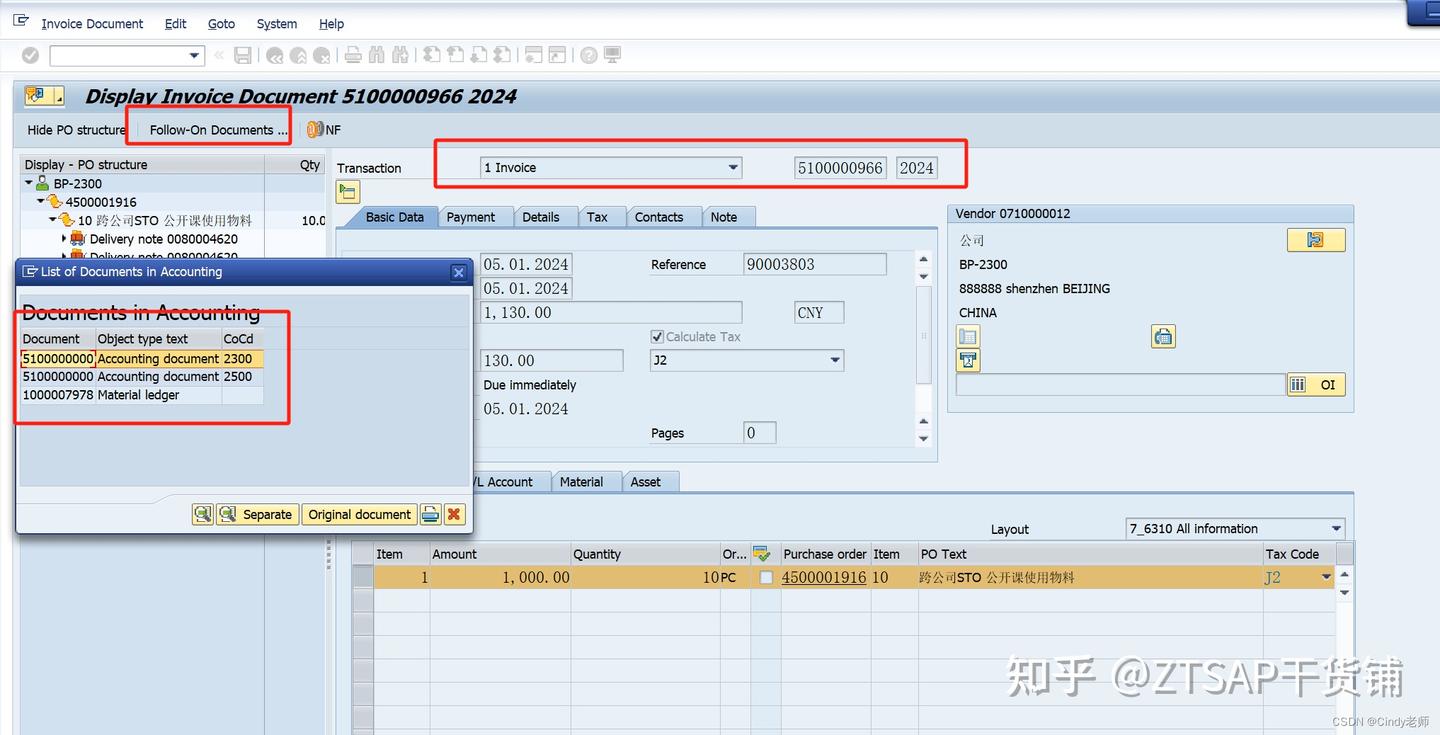The width and height of the screenshot is (1440, 735).
Task: Click the print icon in the documents dialog
Action: (430, 514)
